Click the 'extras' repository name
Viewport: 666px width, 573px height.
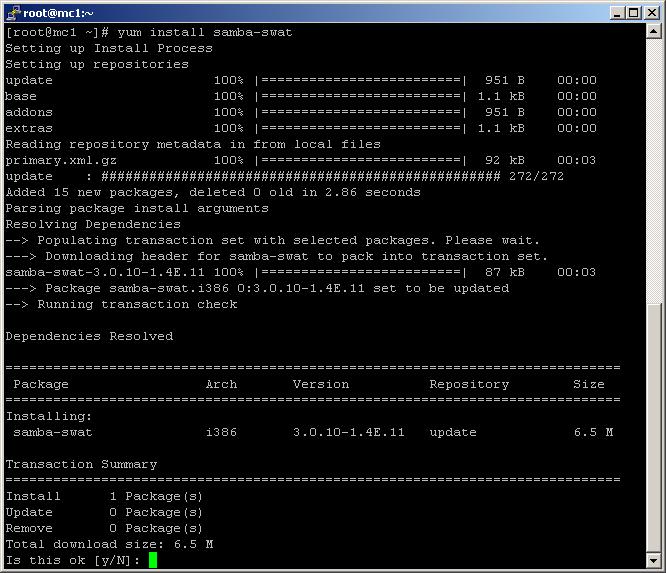(x=29, y=128)
